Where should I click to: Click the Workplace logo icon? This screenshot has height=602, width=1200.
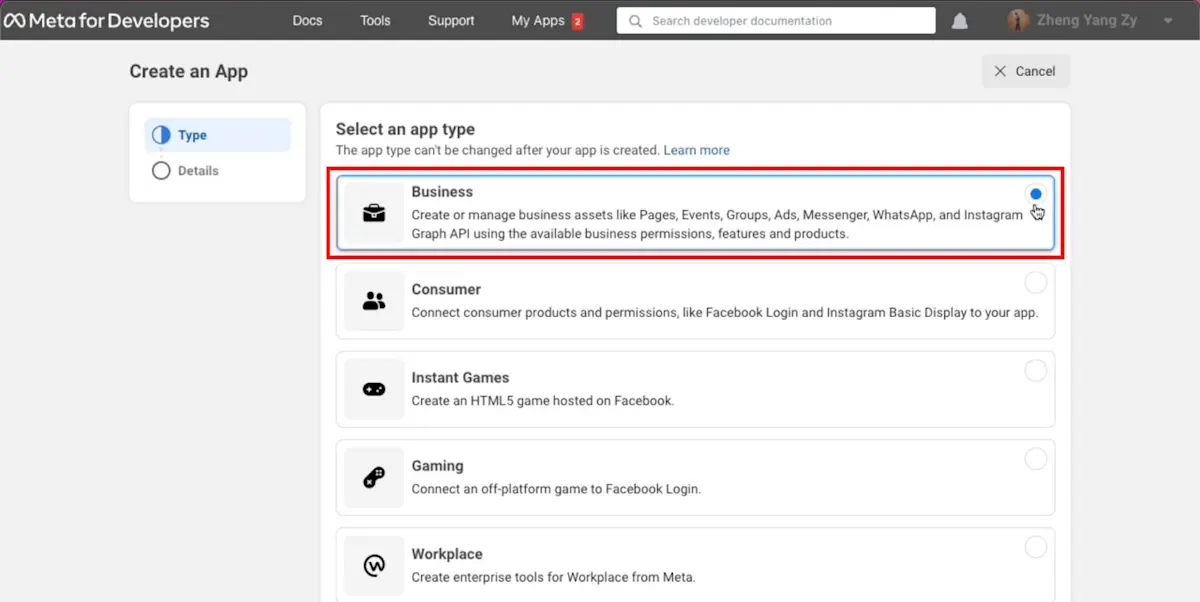373,565
